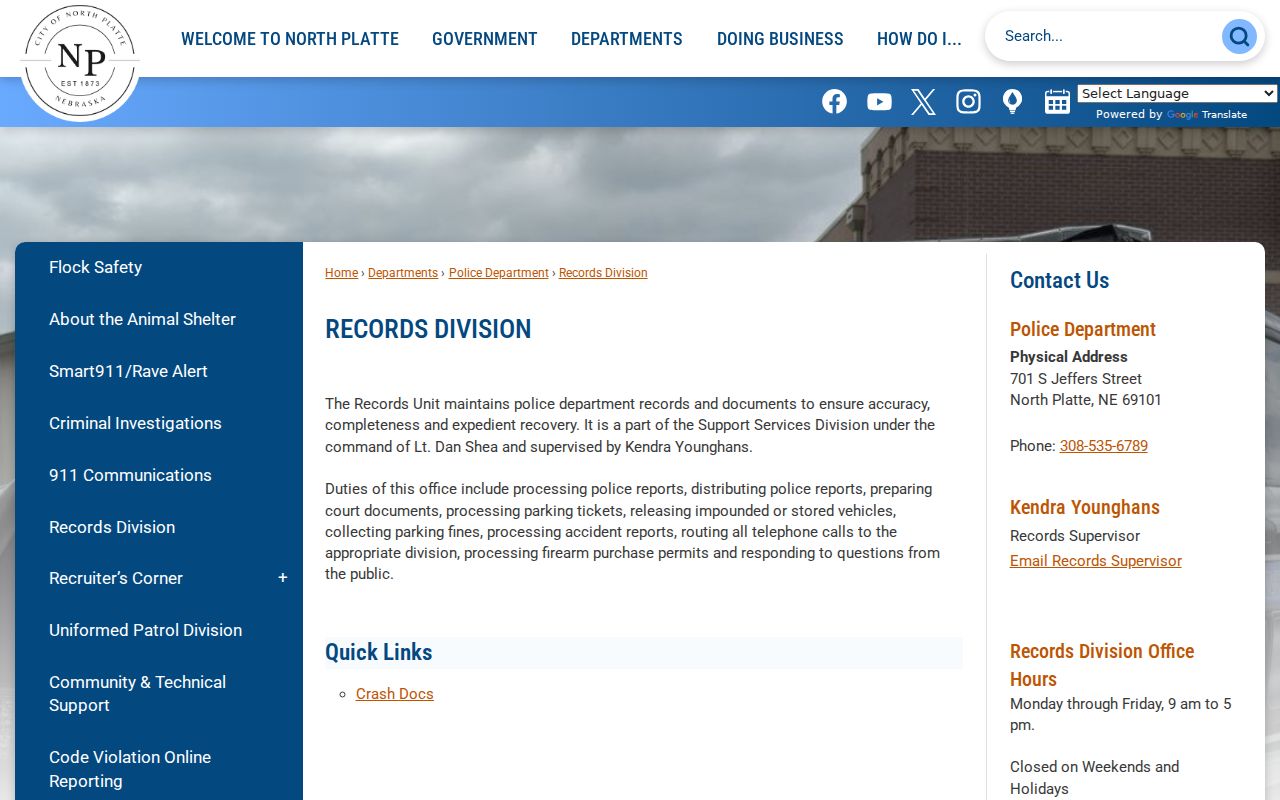Click the Quick Links heading

click(379, 652)
